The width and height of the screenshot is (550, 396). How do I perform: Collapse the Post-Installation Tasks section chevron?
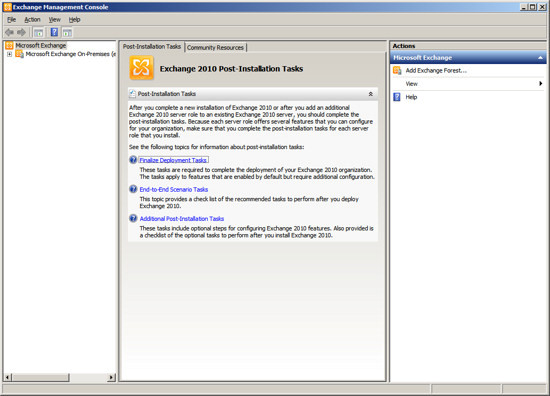tap(370, 94)
